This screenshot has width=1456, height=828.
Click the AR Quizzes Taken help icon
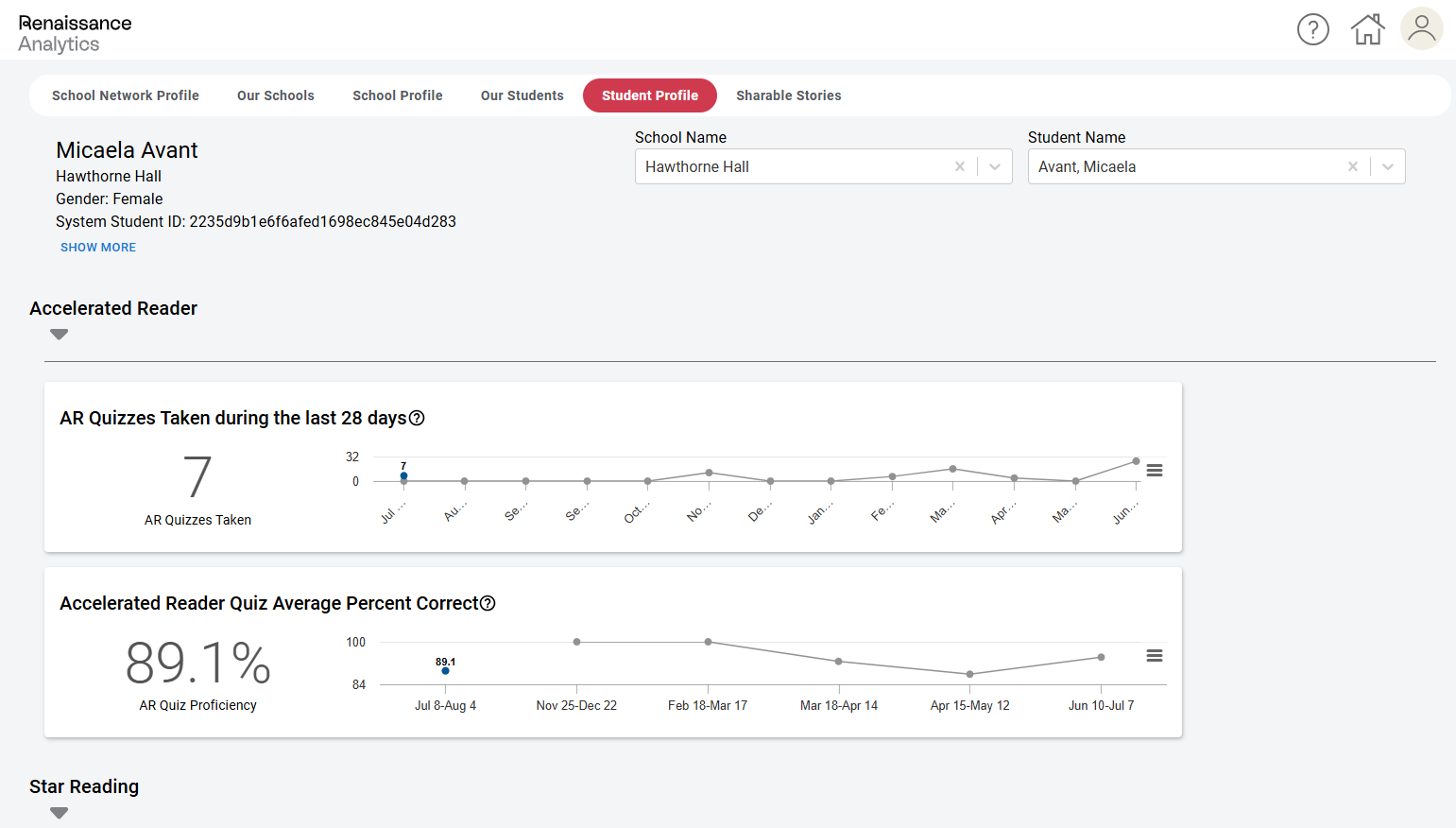pos(417,418)
